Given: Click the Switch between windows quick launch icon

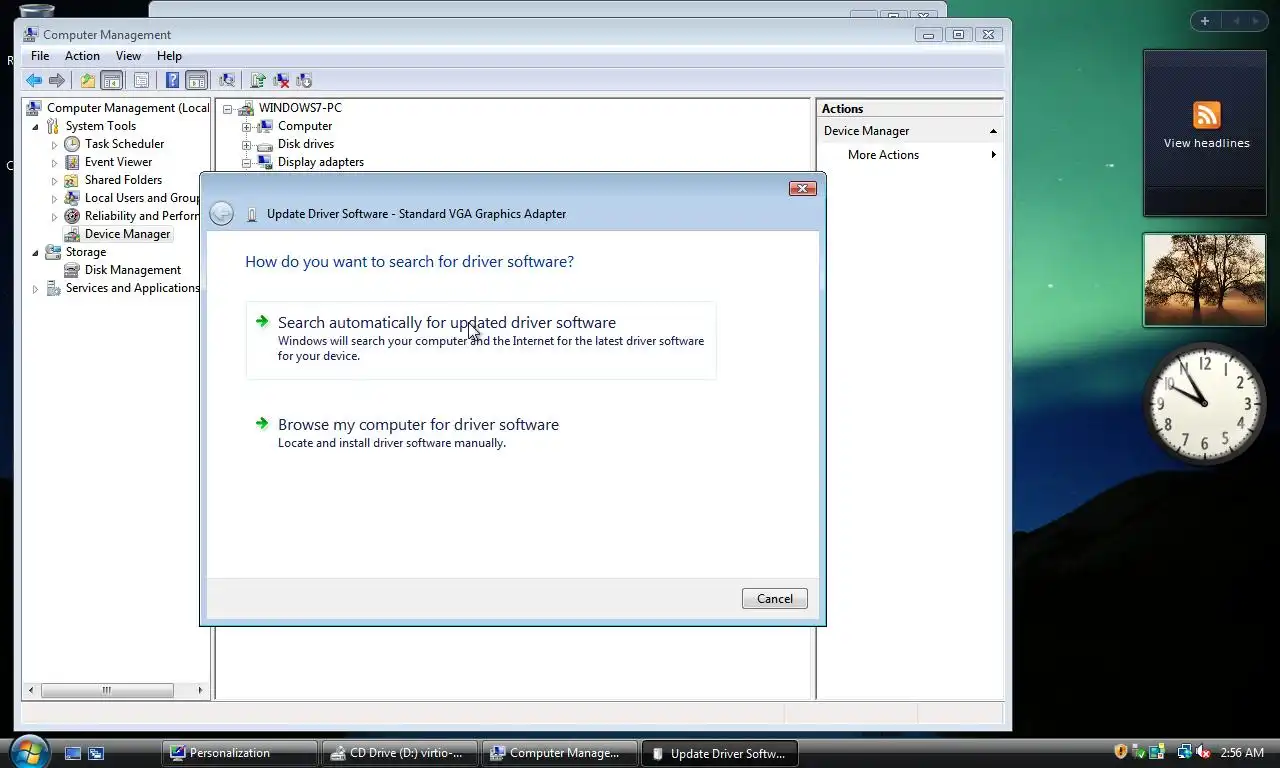Looking at the screenshot, I should 96,753.
